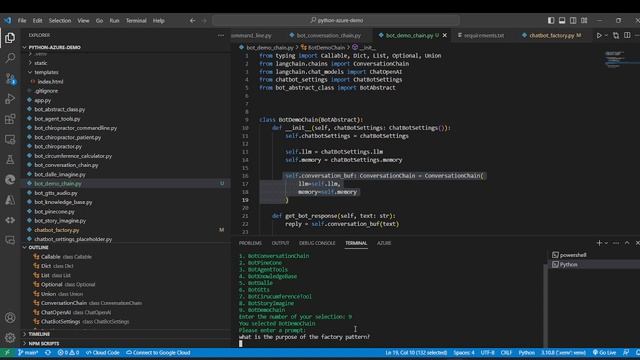
Task: Open errors and warnings count in status bar
Action: click(x=68, y=353)
